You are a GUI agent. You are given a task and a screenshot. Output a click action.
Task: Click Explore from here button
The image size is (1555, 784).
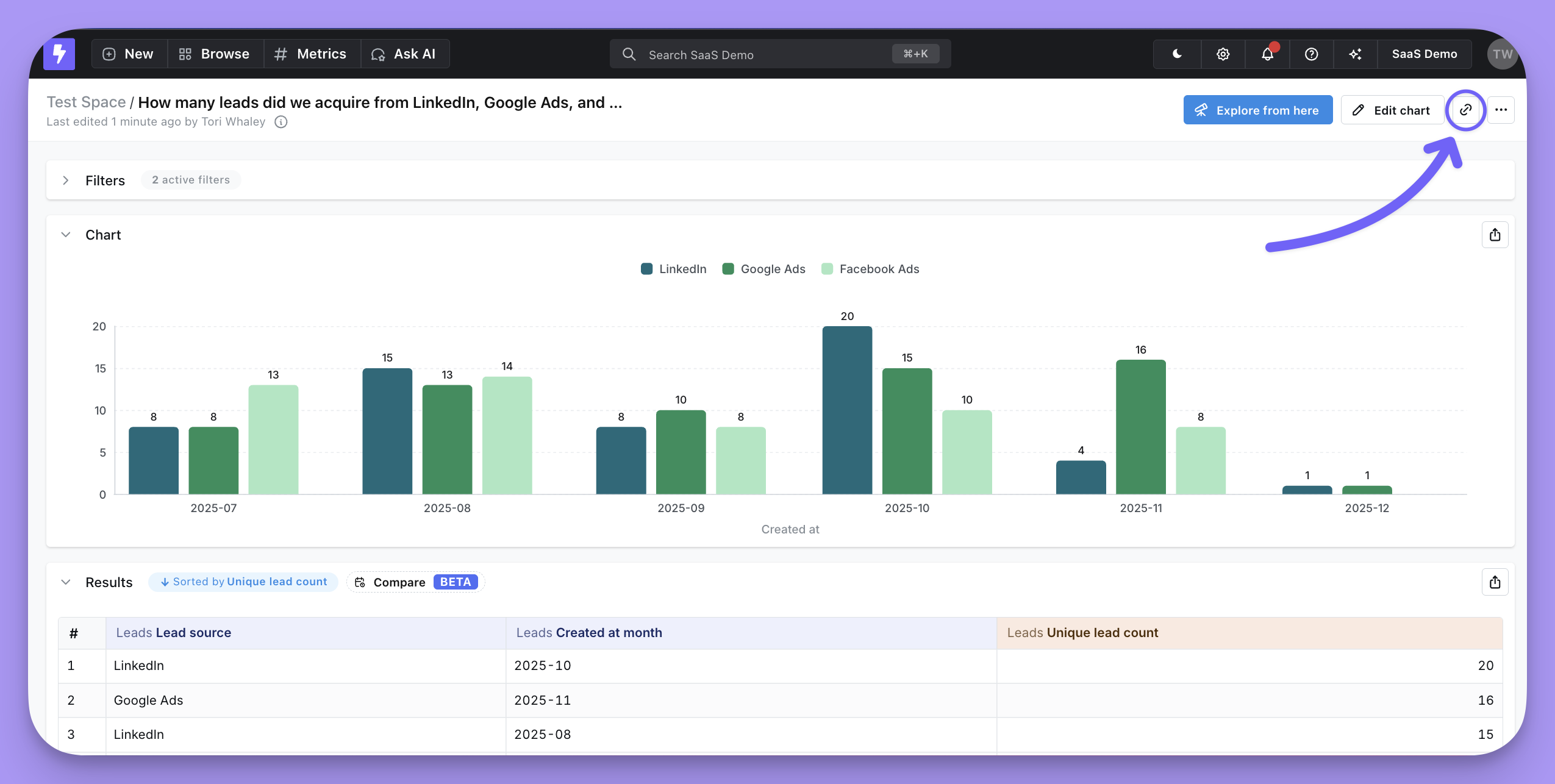1257,110
